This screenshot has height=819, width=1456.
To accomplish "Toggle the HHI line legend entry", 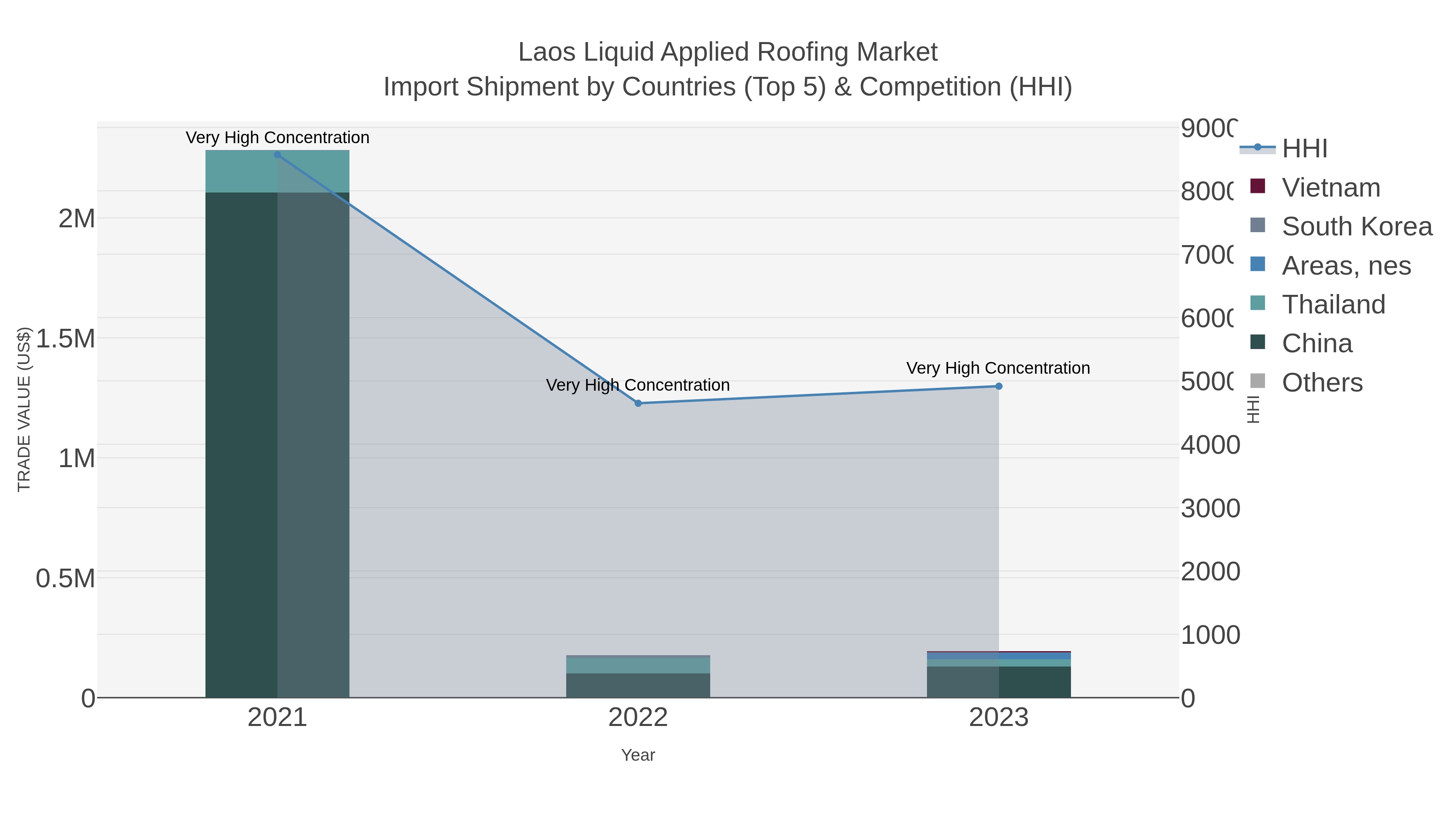I will (x=1283, y=149).
